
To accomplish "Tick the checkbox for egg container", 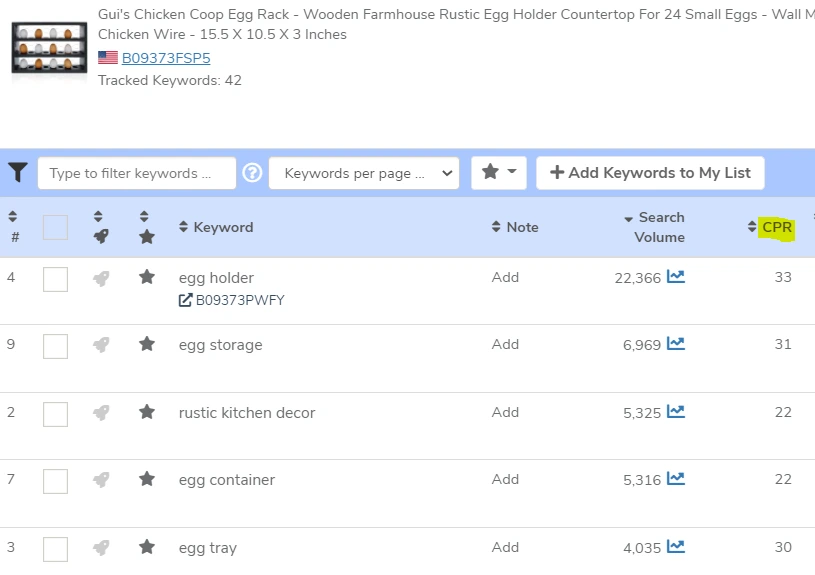I will click(x=55, y=481).
